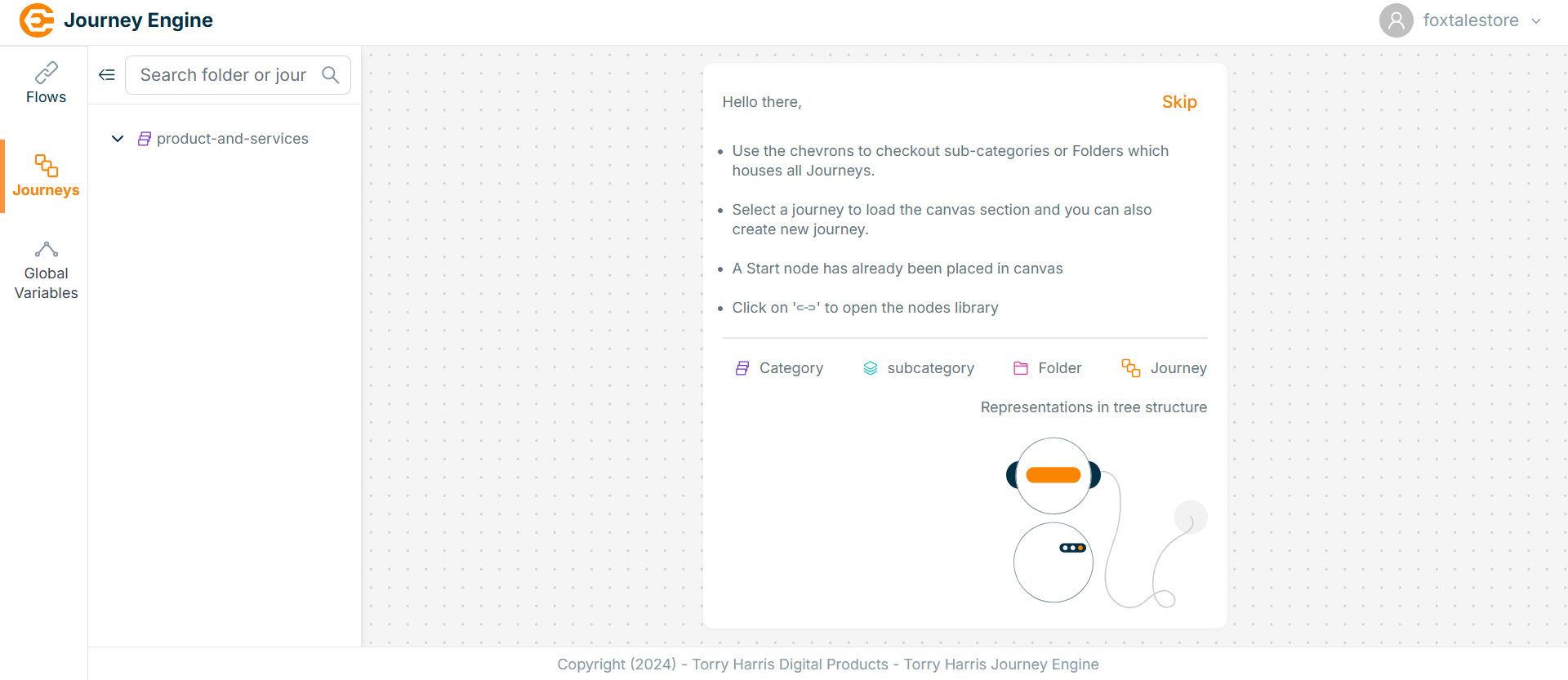Click the subcategory legend icon
This screenshot has width=1568, height=680.
tap(871, 368)
